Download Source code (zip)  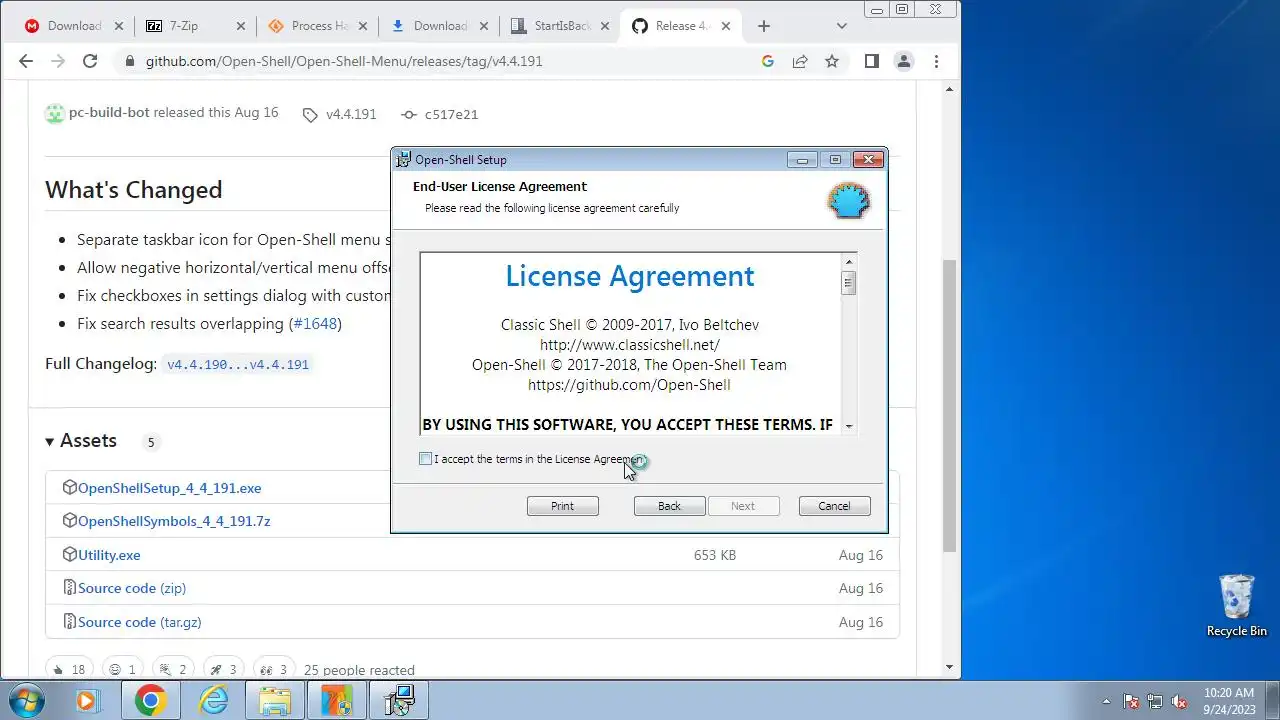tap(132, 588)
